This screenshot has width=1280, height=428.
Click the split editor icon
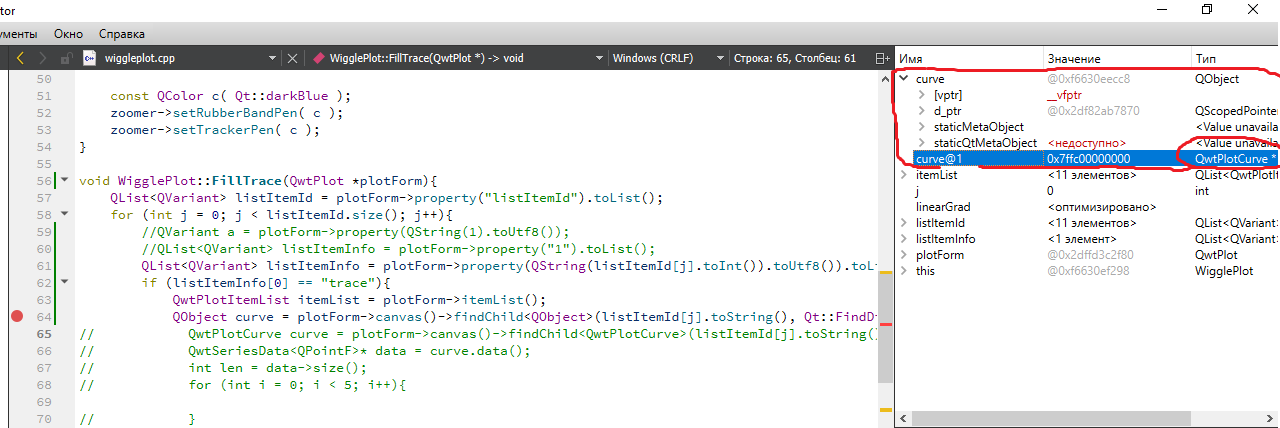(x=881, y=59)
